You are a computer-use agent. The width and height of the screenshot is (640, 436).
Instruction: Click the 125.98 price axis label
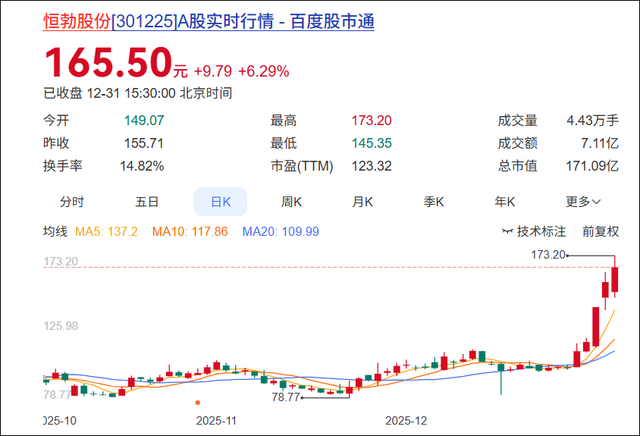(60, 326)
